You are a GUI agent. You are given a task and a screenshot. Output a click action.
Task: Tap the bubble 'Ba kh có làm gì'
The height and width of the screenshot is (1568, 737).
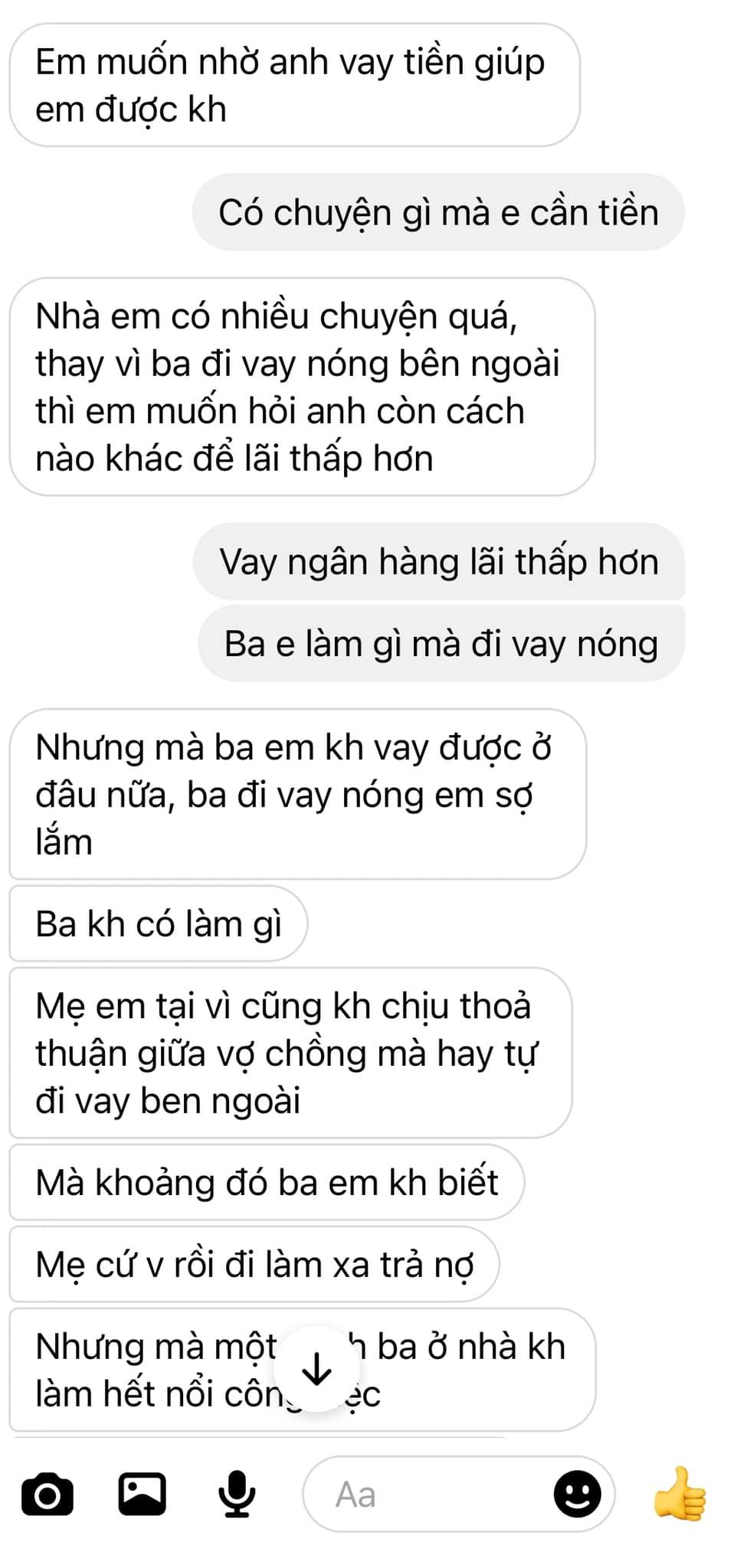pos(159,923)
